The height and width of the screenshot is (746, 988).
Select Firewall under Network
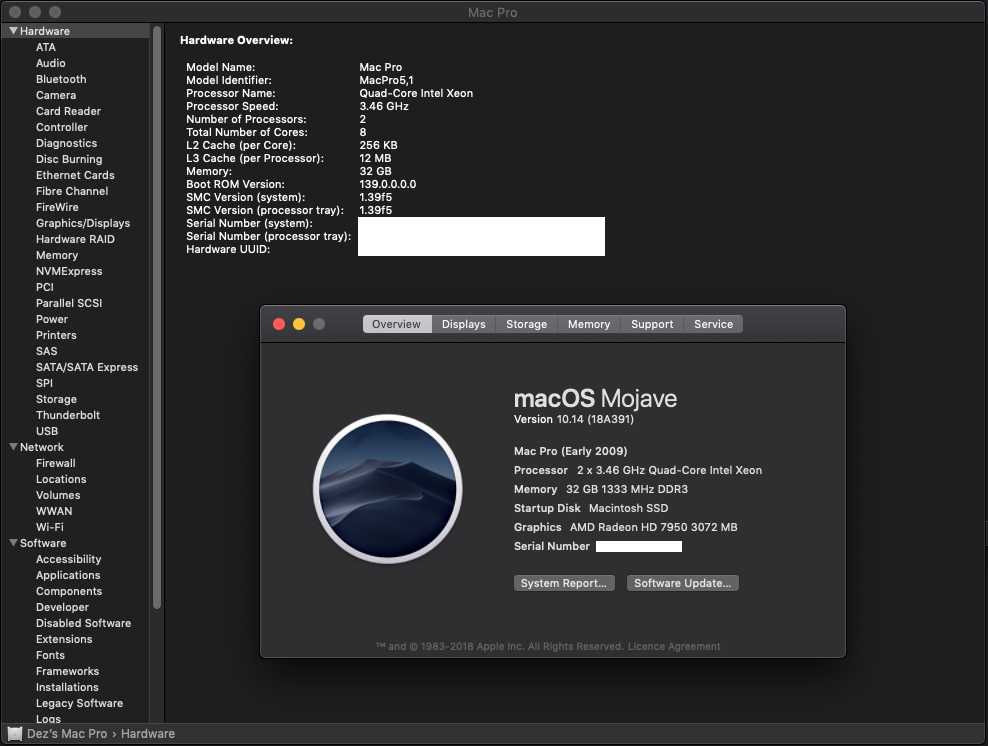coord(55,463)
